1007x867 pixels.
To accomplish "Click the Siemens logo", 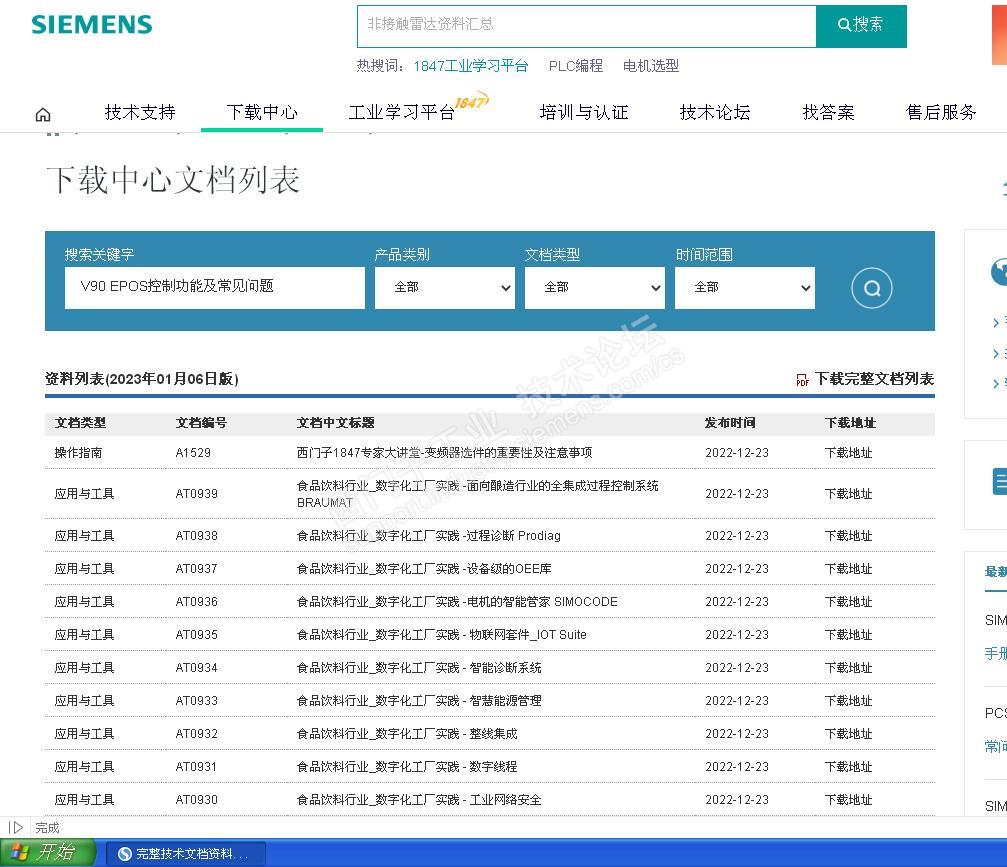I will click(92, 24).
